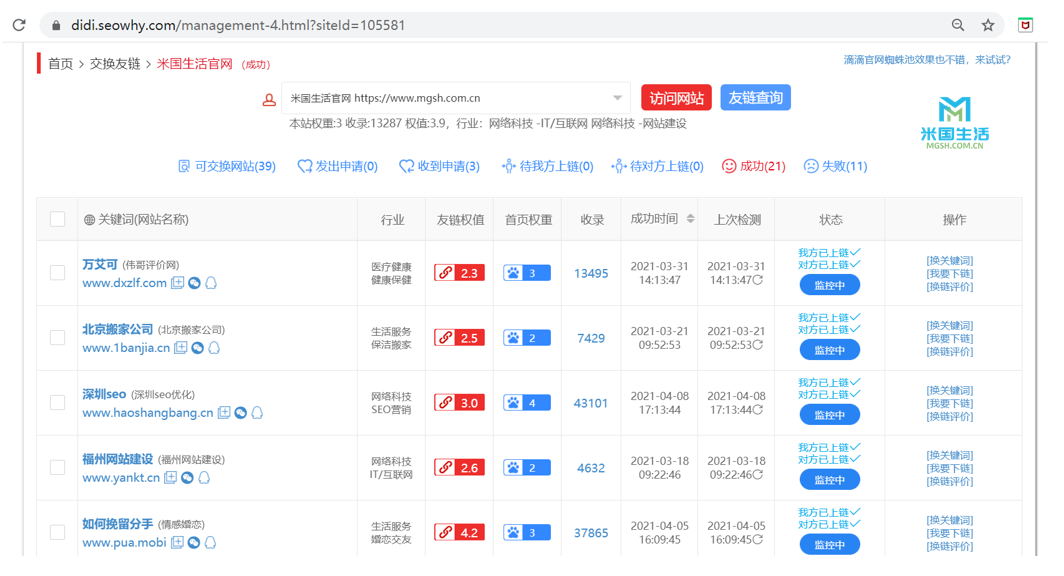Click 交换友链 breadcrumb link

(115, 64)
